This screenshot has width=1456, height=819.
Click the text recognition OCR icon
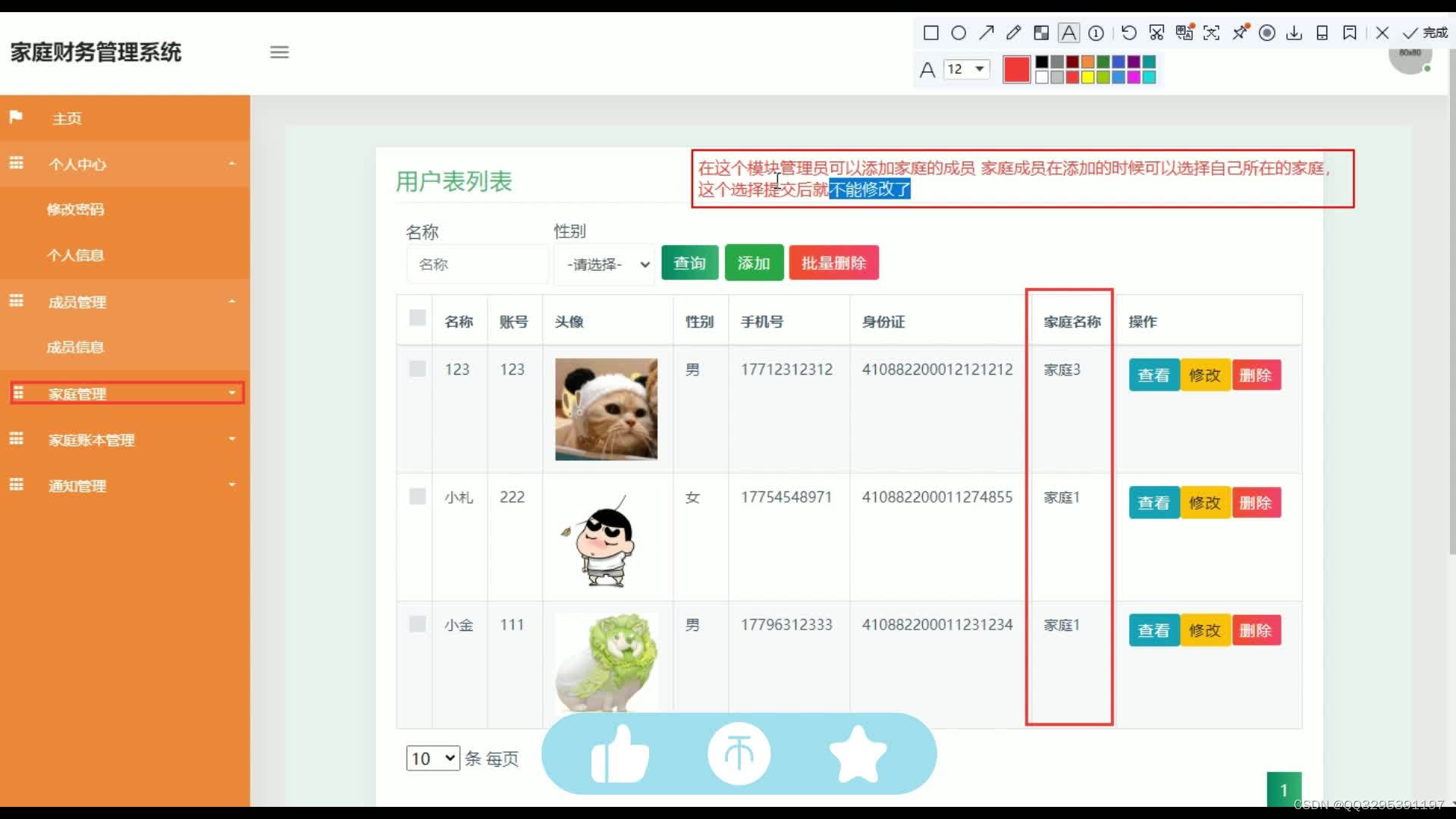[1212, 33]
